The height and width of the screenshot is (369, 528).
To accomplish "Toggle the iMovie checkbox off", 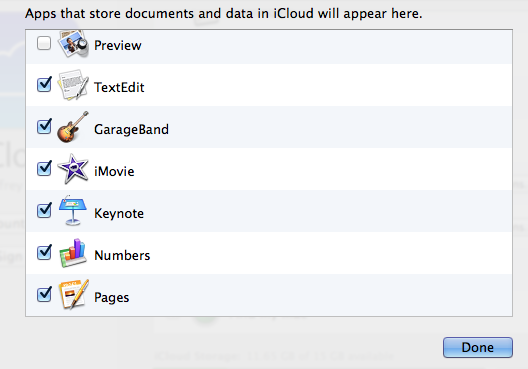I will [x=44, y=168].
